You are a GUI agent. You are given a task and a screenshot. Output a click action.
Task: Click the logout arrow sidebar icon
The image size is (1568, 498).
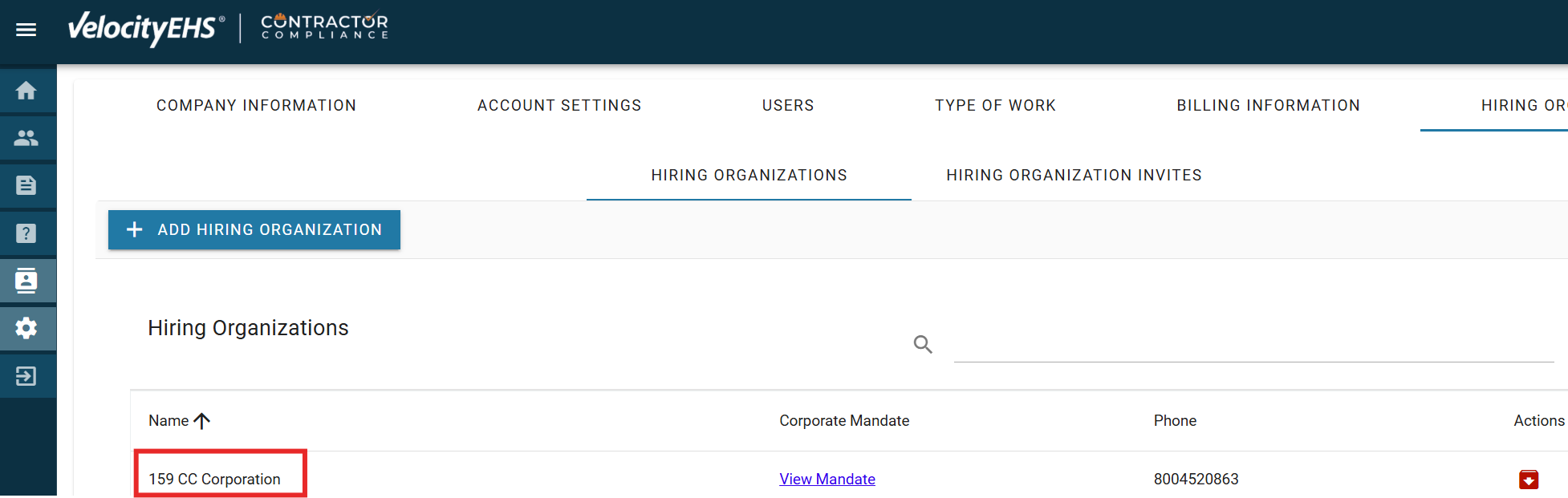pyautogui.click(x=26, y=375)
